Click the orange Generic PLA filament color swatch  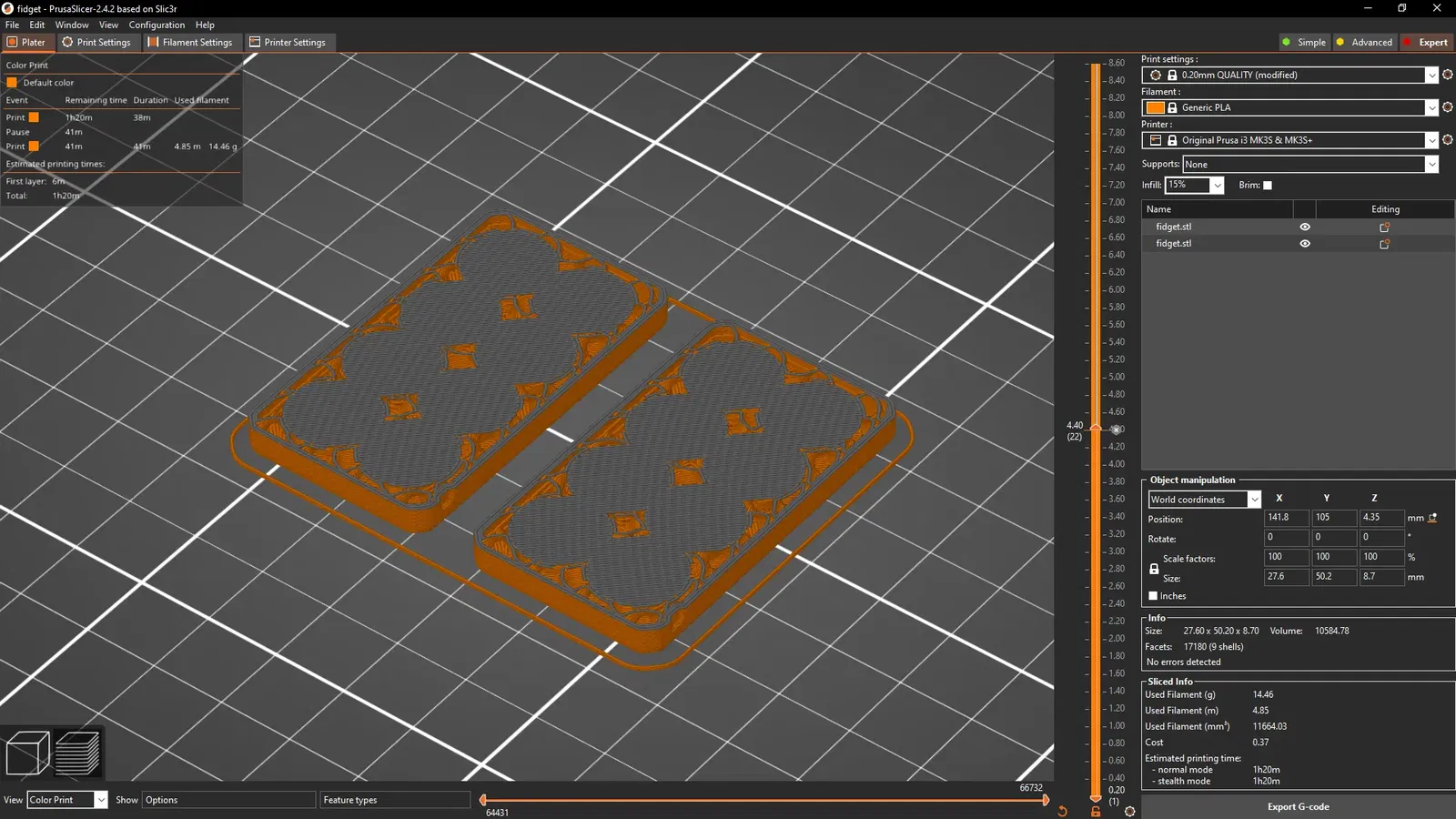coord(1155,107)
